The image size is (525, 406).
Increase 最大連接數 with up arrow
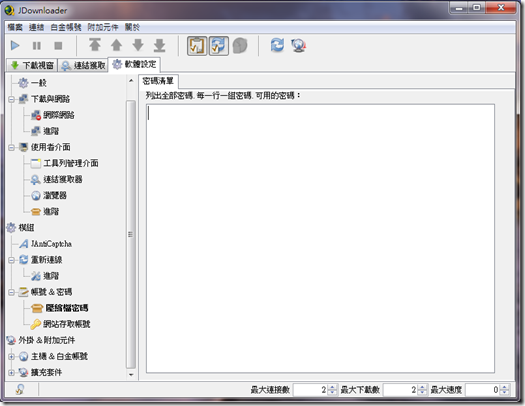click(332, 387)
